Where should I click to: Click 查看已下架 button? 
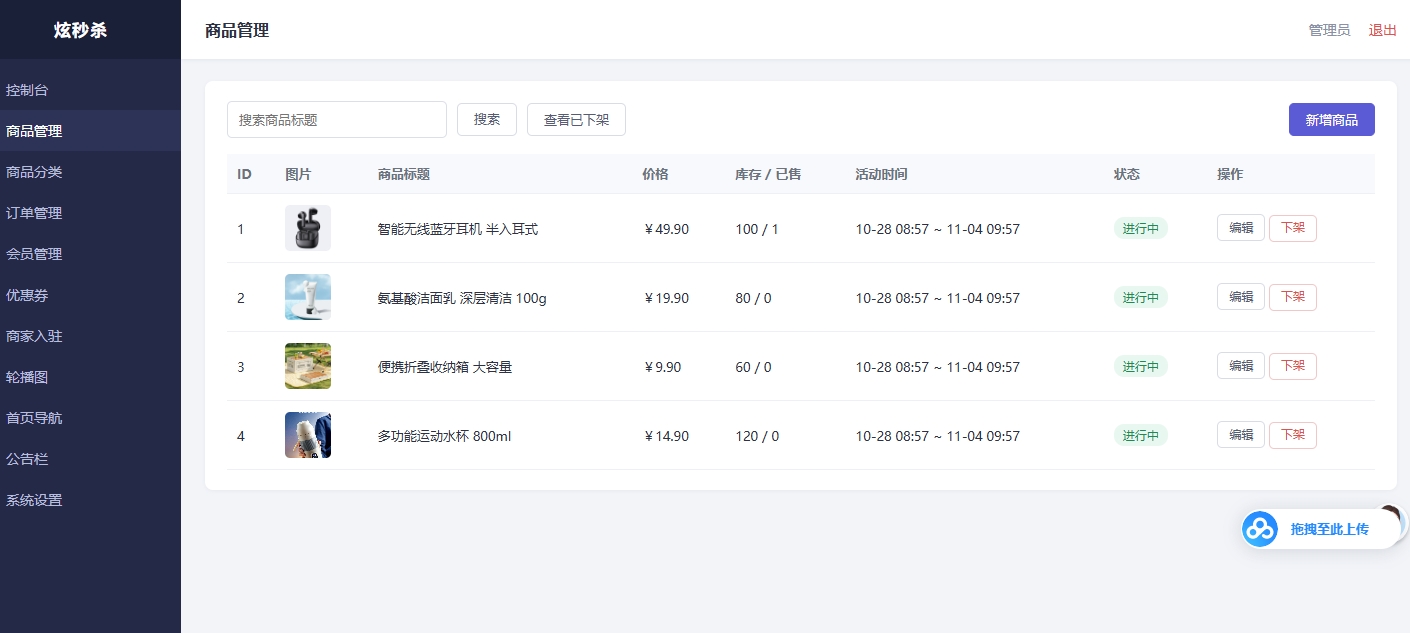click(576, 119)
